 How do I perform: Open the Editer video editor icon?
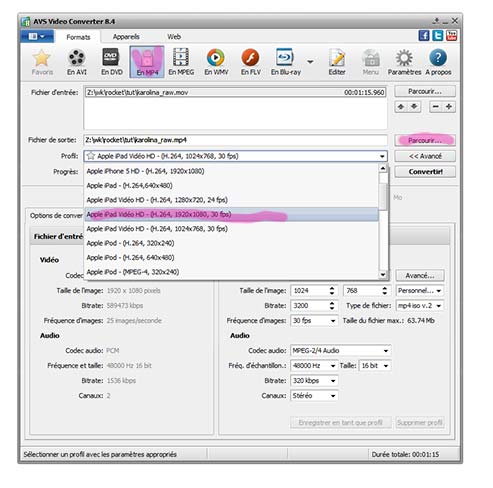[x=337, y=62]
